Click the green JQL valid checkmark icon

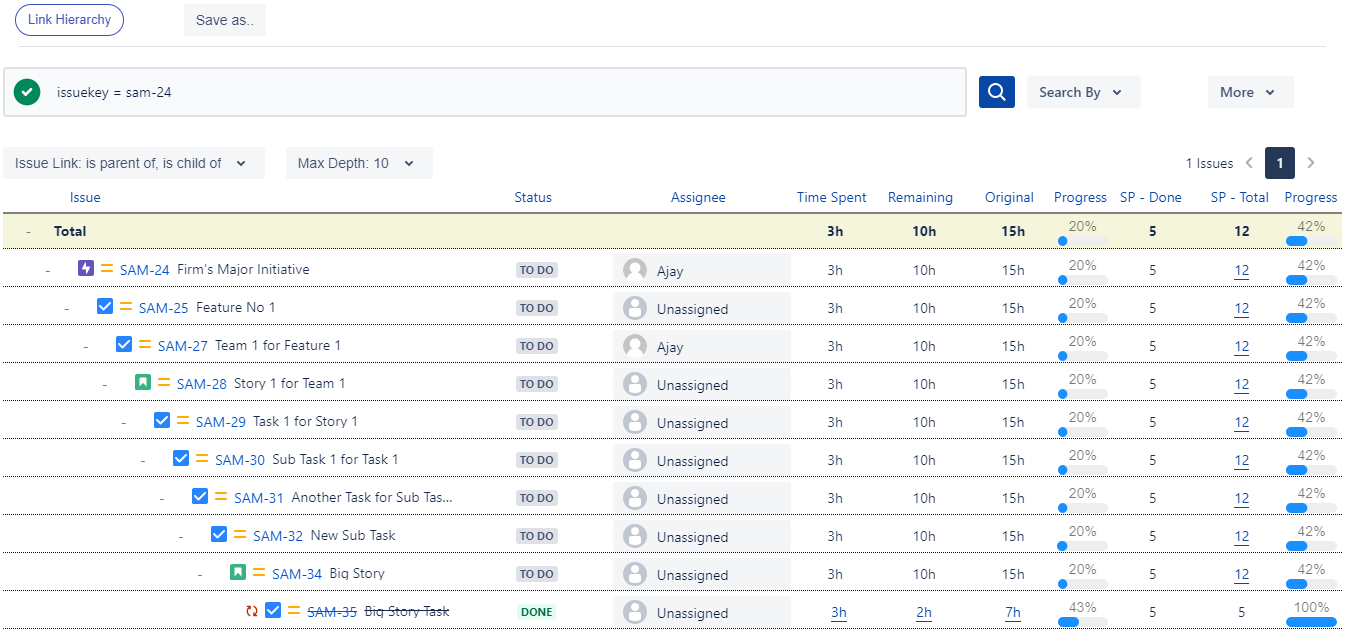point(27,92)
